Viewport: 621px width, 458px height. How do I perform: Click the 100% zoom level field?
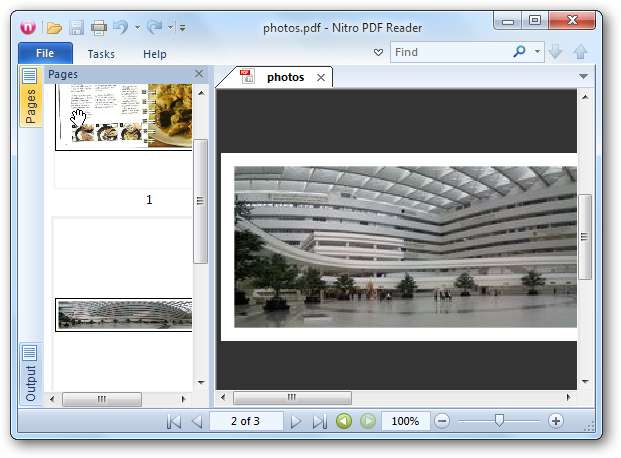406,421
